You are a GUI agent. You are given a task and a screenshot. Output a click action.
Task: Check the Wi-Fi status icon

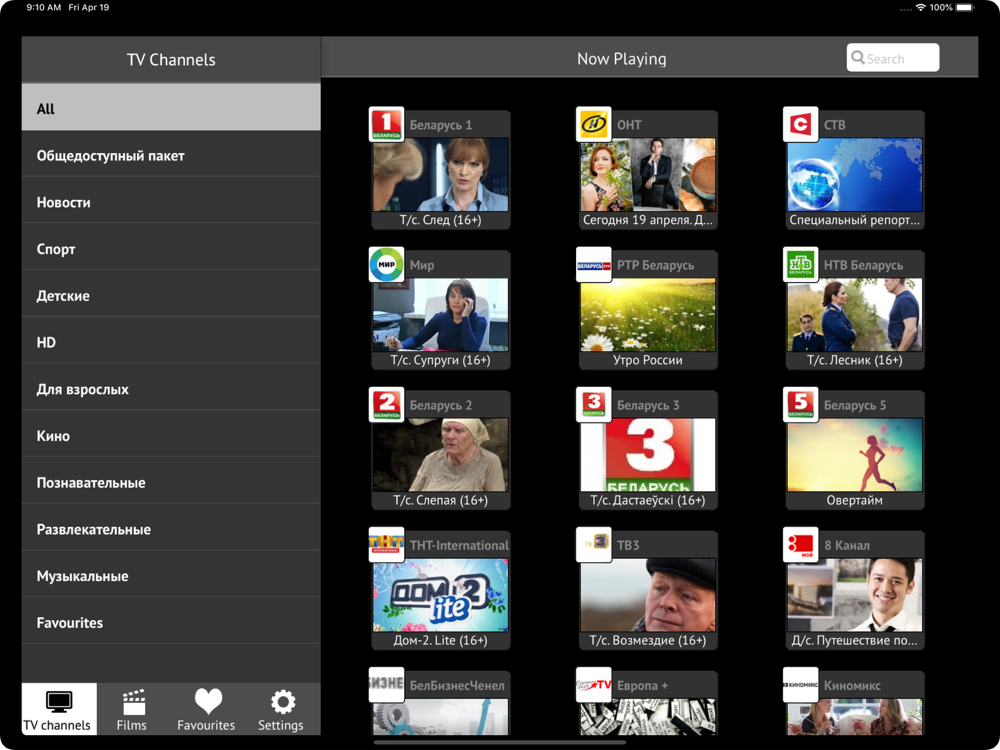click(920, 8)
